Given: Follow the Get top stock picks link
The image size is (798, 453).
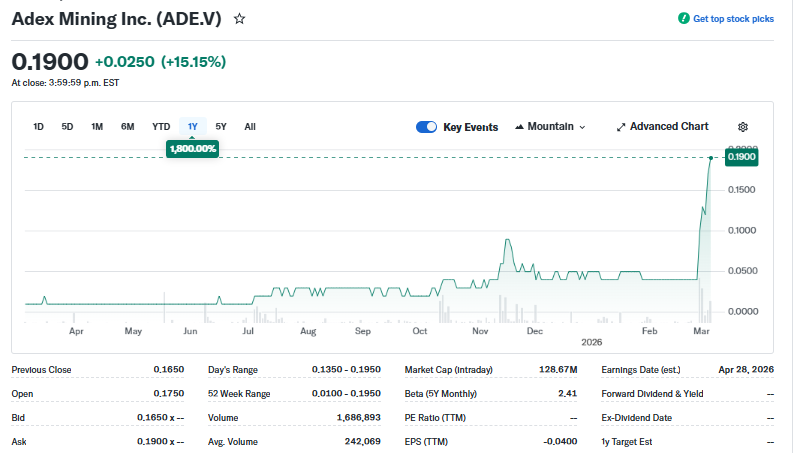Looking at the screenshot, I should (x=733, y=19).
